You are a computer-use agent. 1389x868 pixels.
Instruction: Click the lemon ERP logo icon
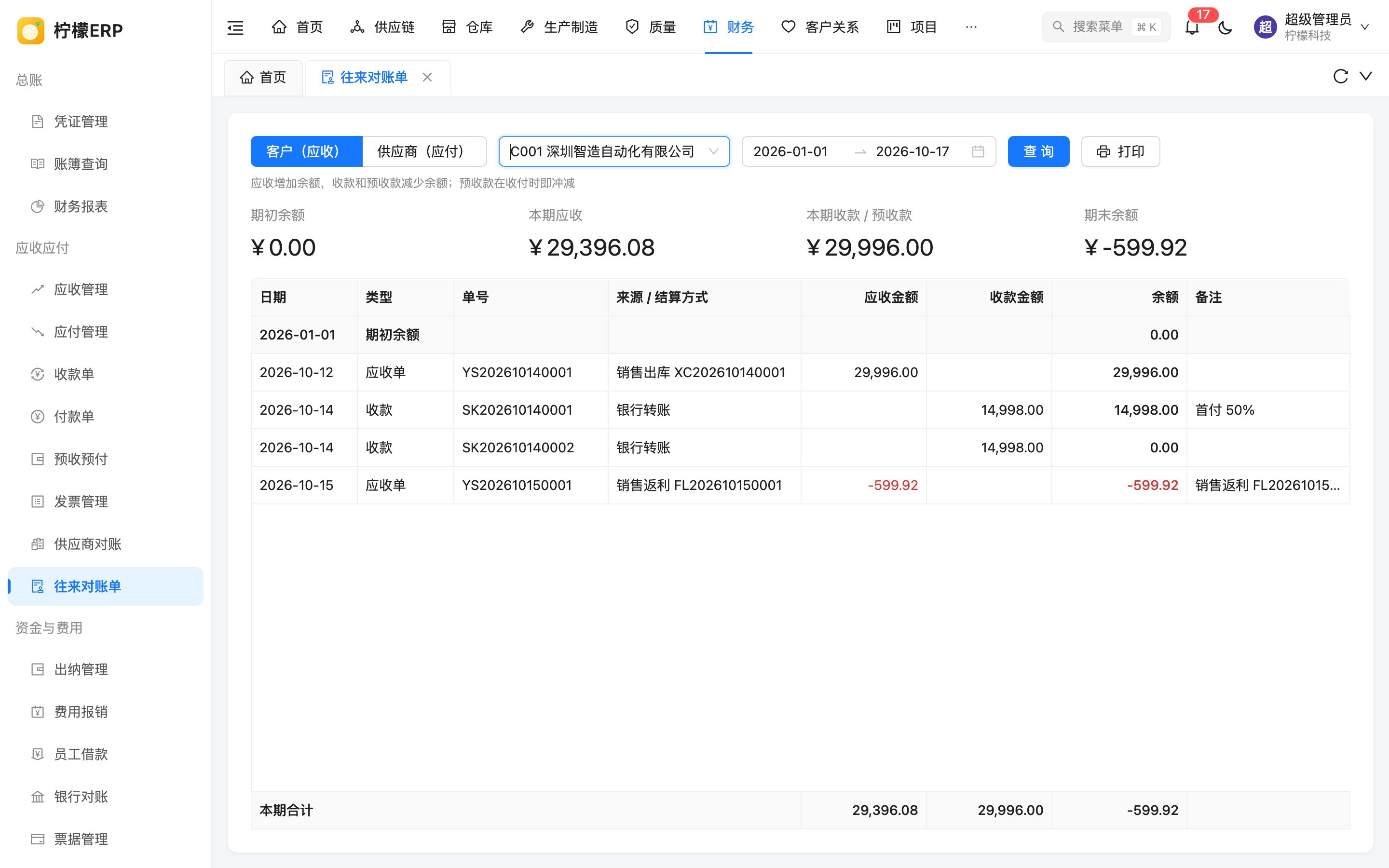(30, 30)
